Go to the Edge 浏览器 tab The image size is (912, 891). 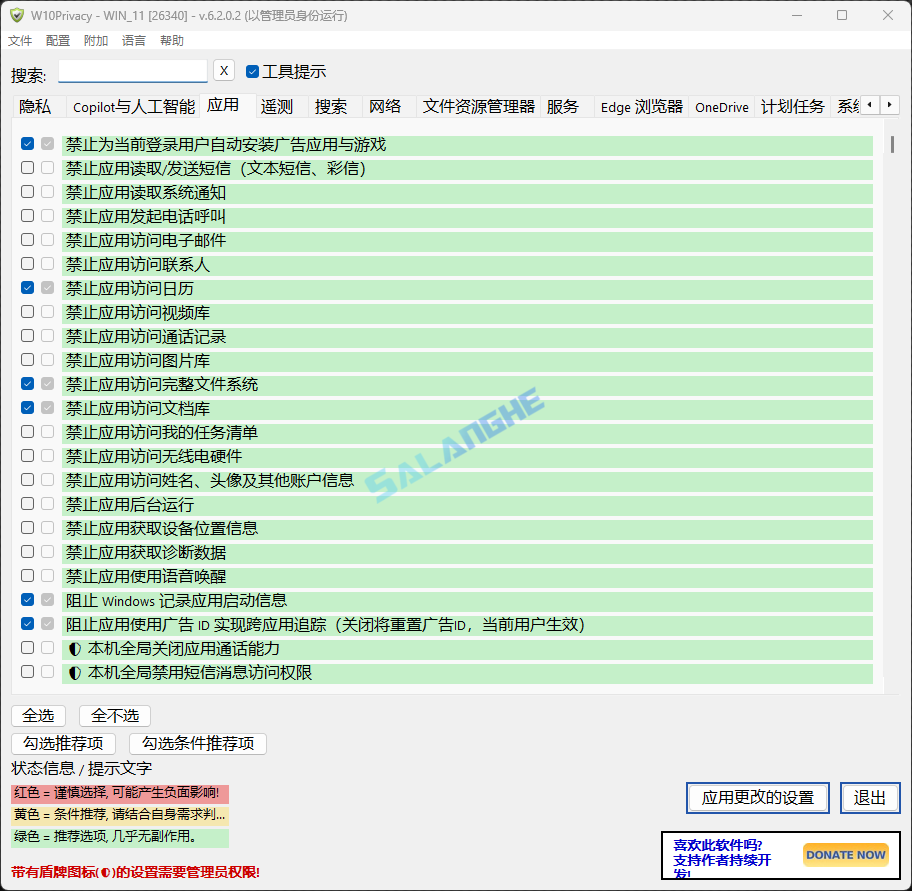(x=642, y=107)
